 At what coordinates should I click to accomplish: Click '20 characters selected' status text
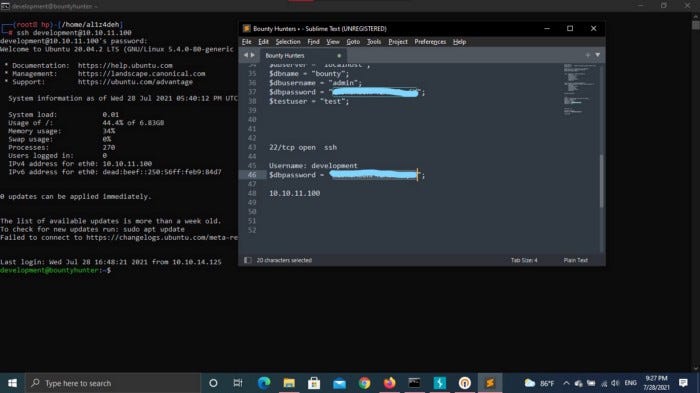click(x=284, y=260)
